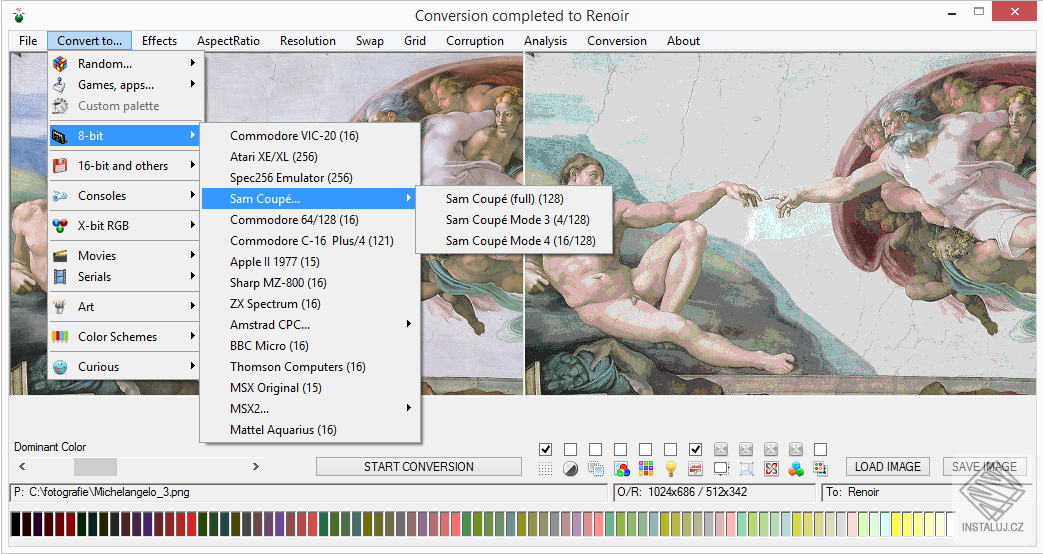Click the Dominant Color slider thumb
This screenshot has width=1043, height=554.
pyautogui.click(x=95, y=467)
